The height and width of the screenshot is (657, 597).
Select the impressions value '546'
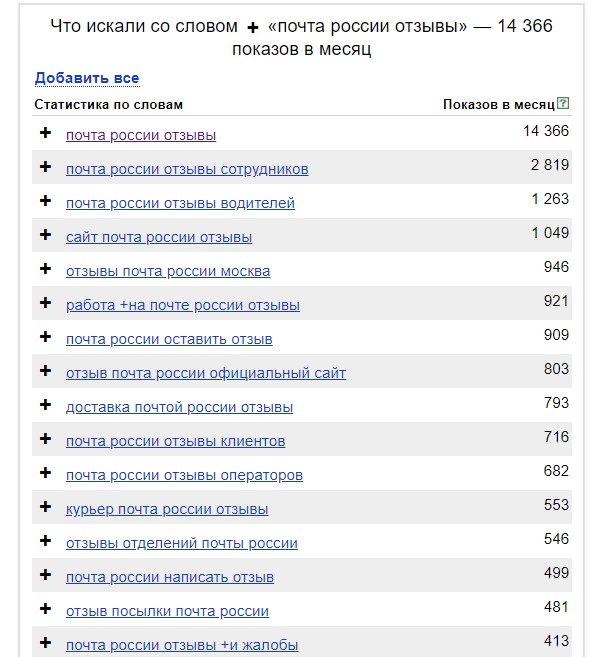556,538
